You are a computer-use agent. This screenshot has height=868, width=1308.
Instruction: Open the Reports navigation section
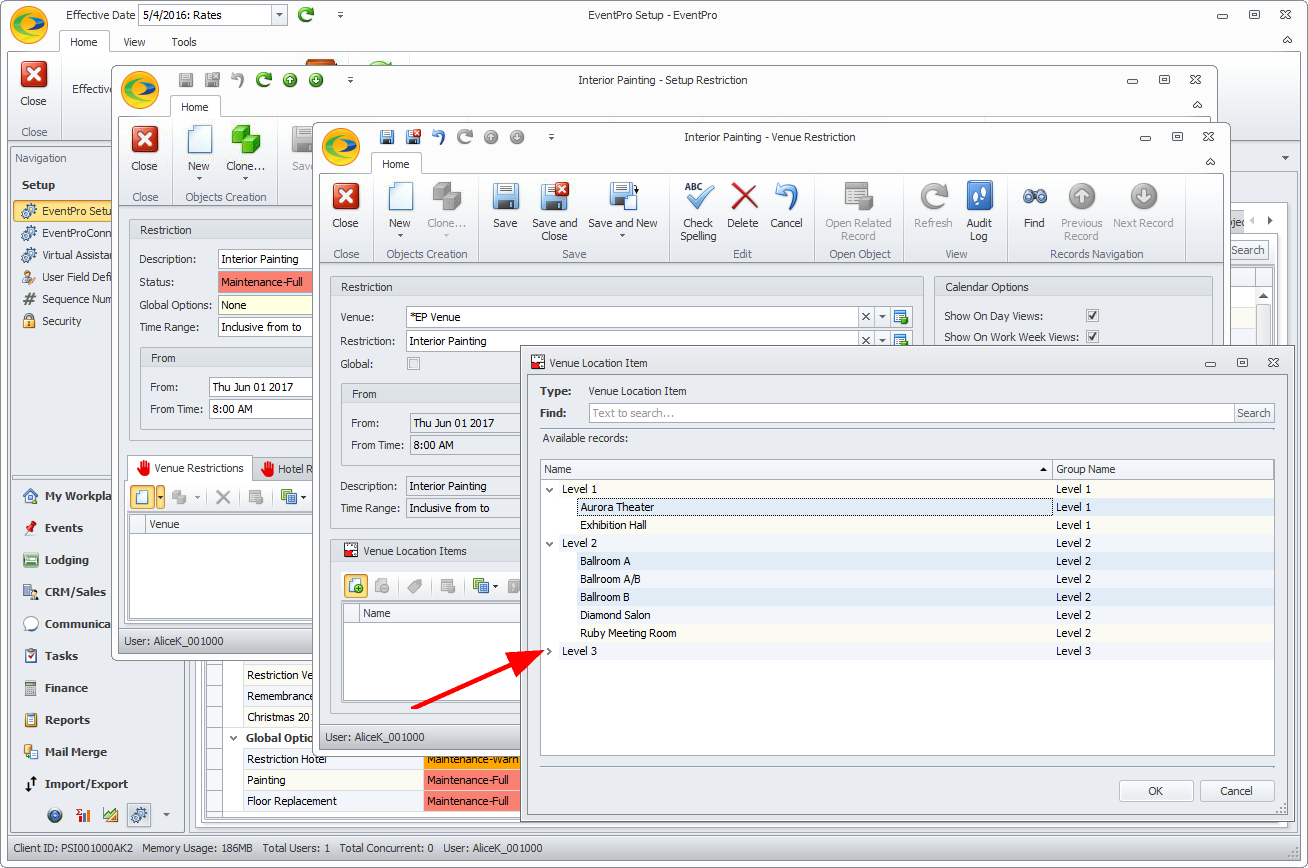[67, 720]
